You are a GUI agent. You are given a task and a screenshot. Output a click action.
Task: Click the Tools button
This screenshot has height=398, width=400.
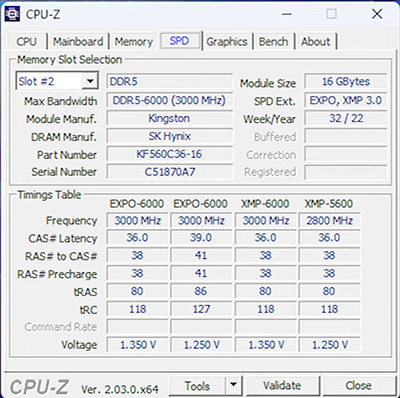tap(197, 386)
